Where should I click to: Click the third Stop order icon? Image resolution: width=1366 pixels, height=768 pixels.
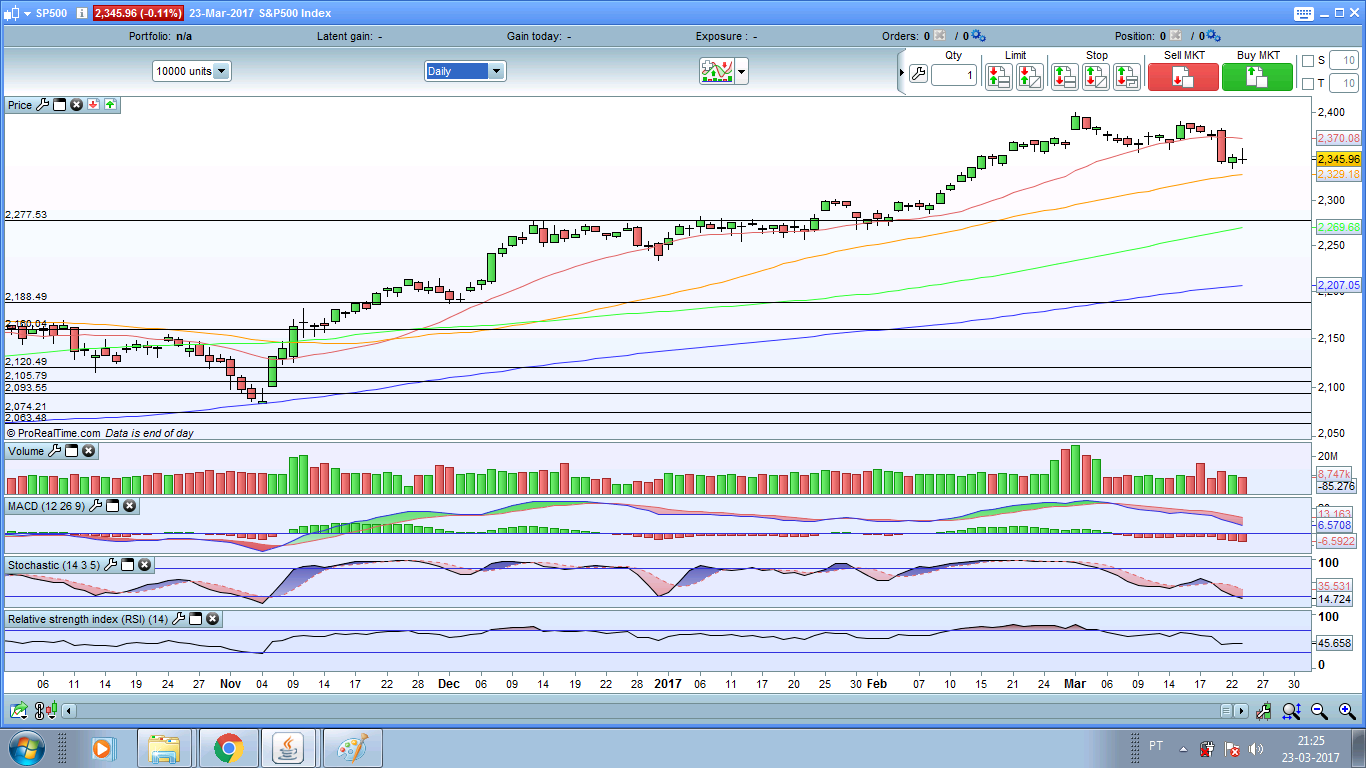1127,76
